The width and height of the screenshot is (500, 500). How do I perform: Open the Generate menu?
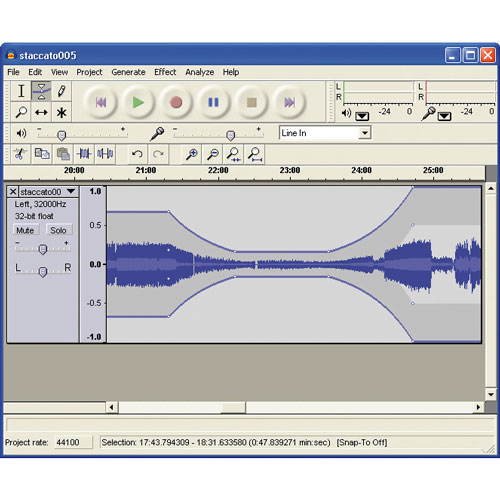tap(128, 72)
